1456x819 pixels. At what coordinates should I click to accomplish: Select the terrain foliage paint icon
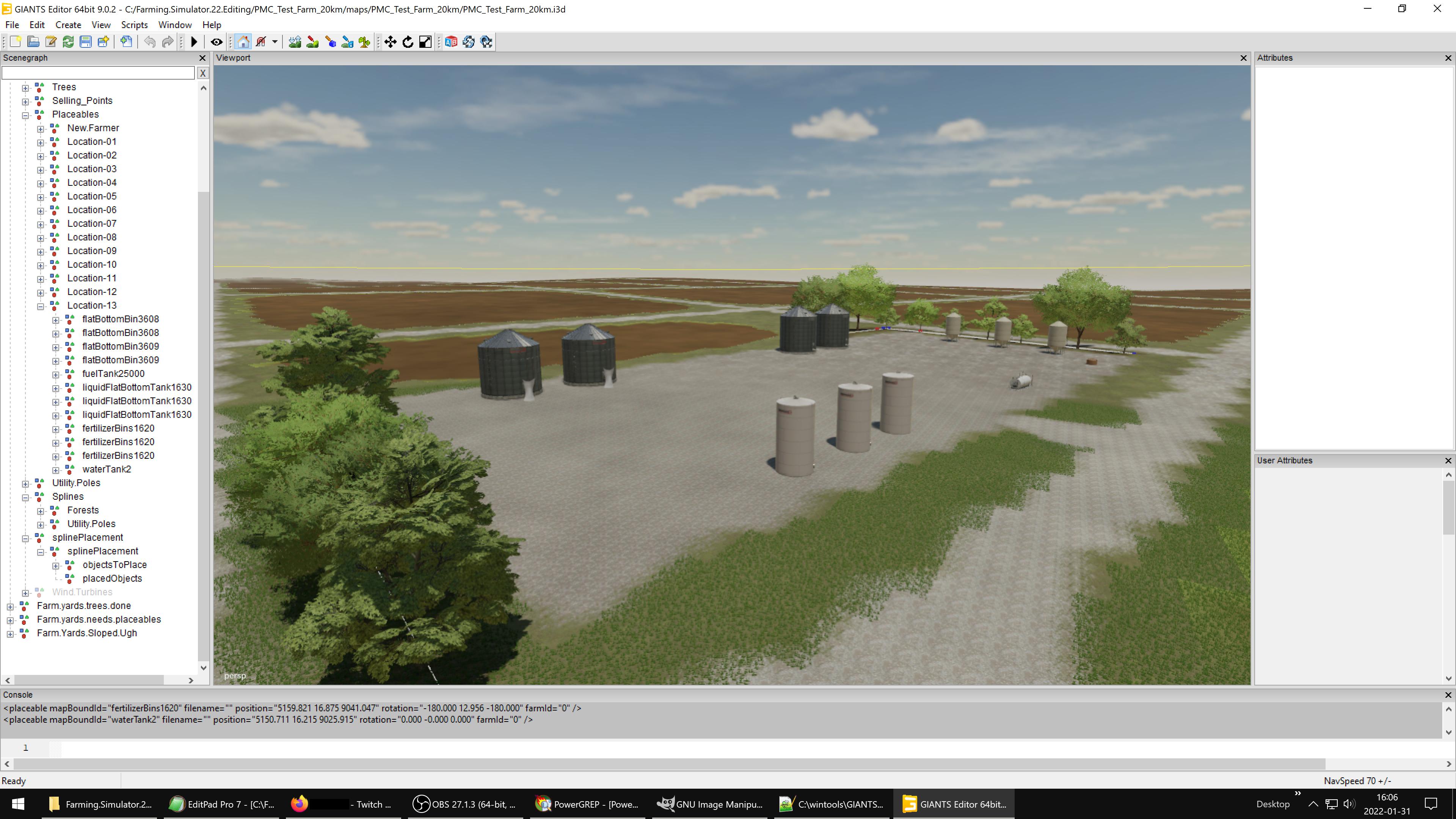[330, 42]
